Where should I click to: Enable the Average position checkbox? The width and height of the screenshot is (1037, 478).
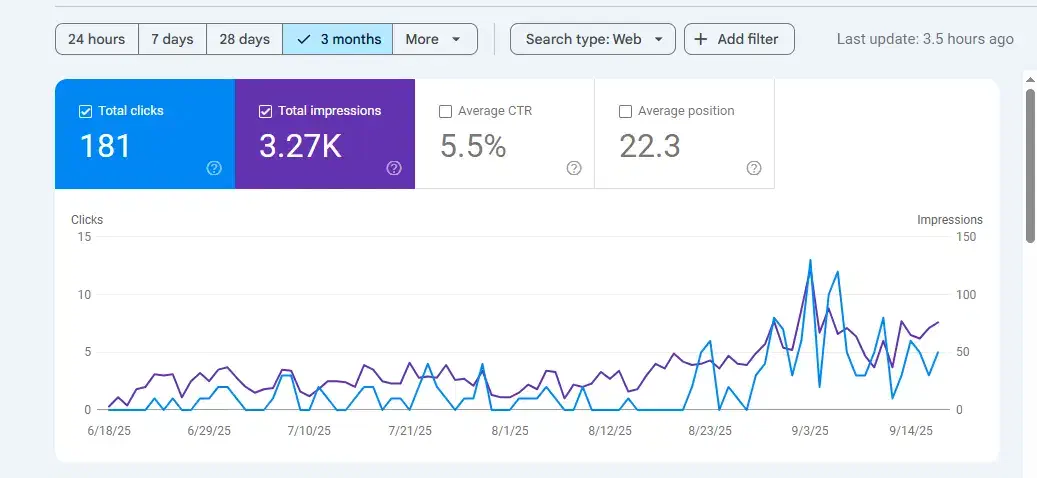625,111
